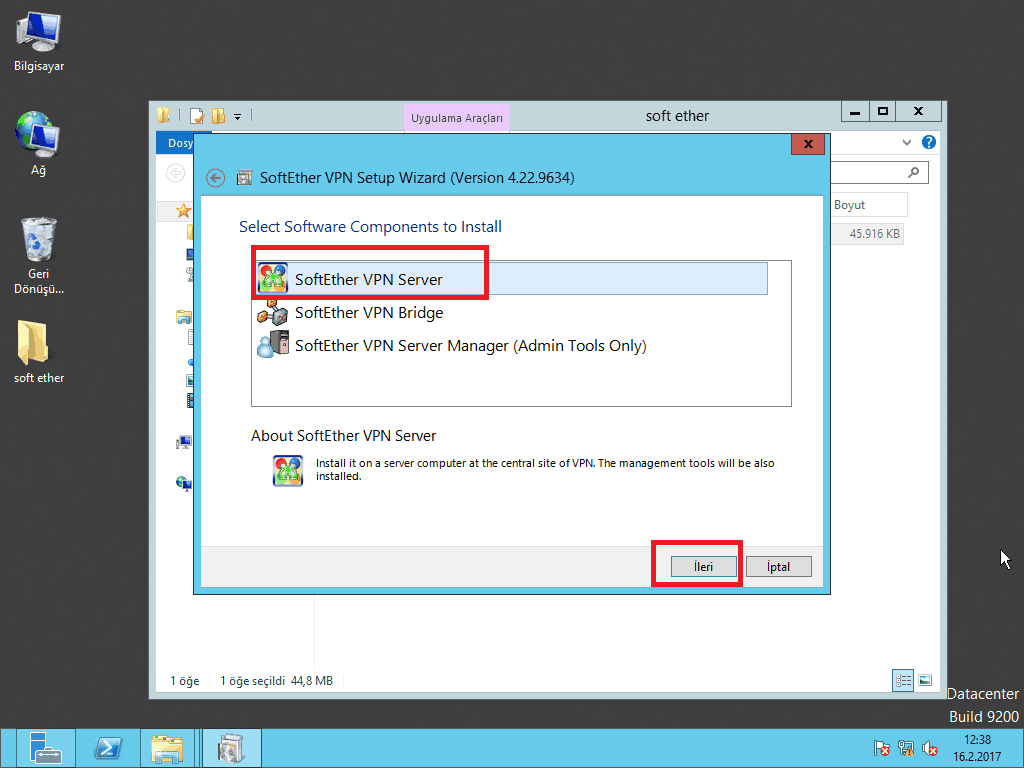Click the wizard back arrow button
Viewport: 1024px width, 768px height.
coord(216,178)
